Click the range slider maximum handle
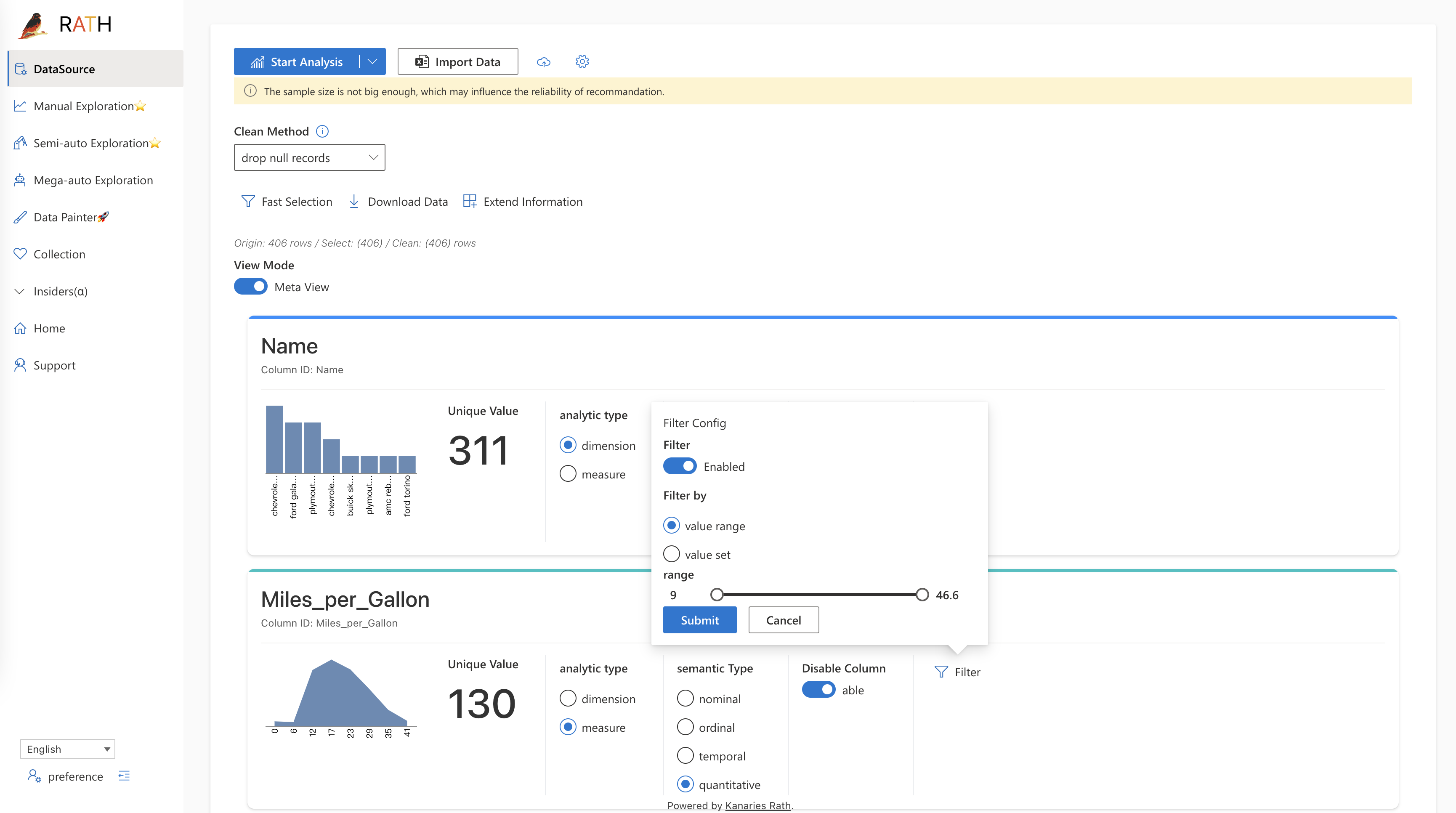 pyautogui.click(x=922, y=594)
